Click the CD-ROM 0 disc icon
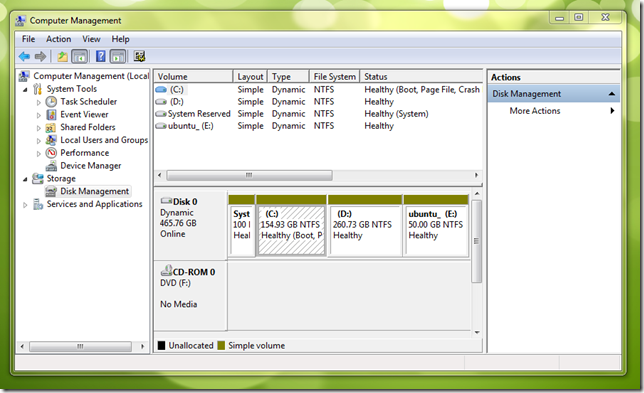The image size is (644, 393). click(x=166, y=270)
